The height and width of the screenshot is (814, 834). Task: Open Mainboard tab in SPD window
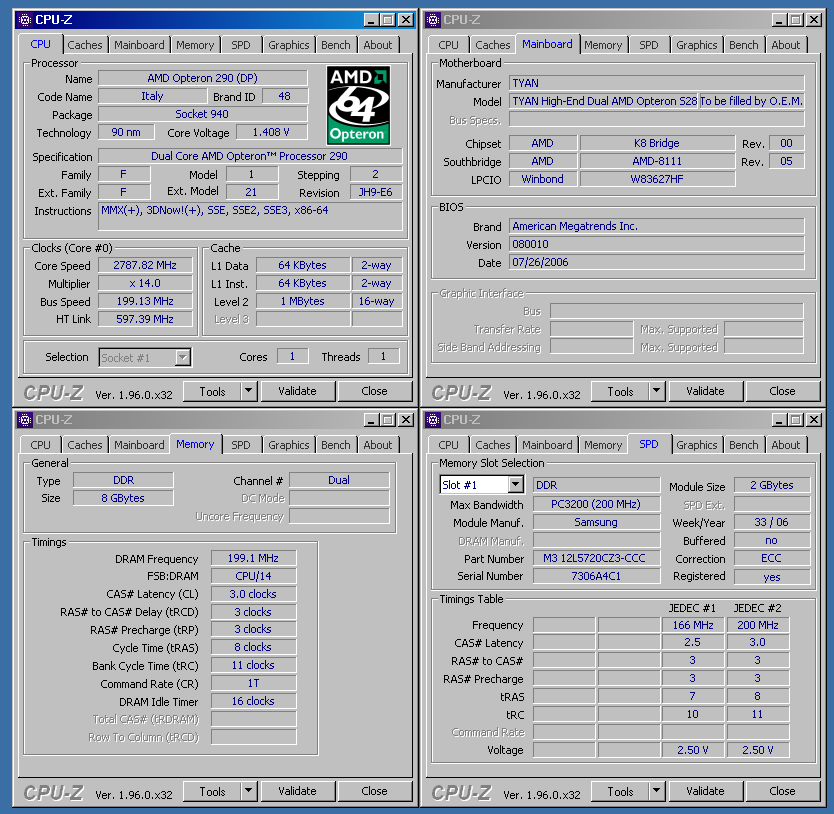click(547, 445)
